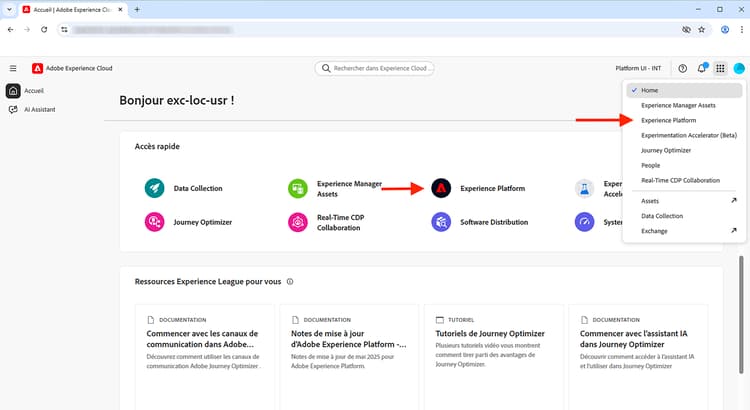Bookmark this page with the star icon
The width and height of the screenshot is (750, 410).
click(x=702, y=30)
